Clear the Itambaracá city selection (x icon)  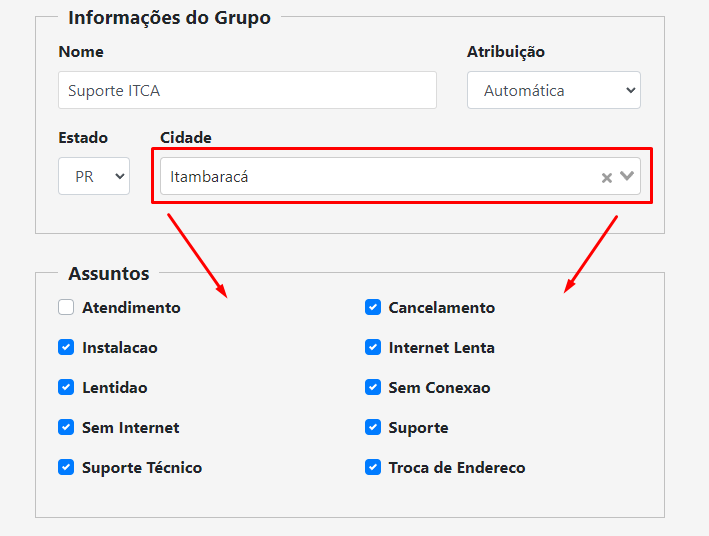[x=606, y=178]
